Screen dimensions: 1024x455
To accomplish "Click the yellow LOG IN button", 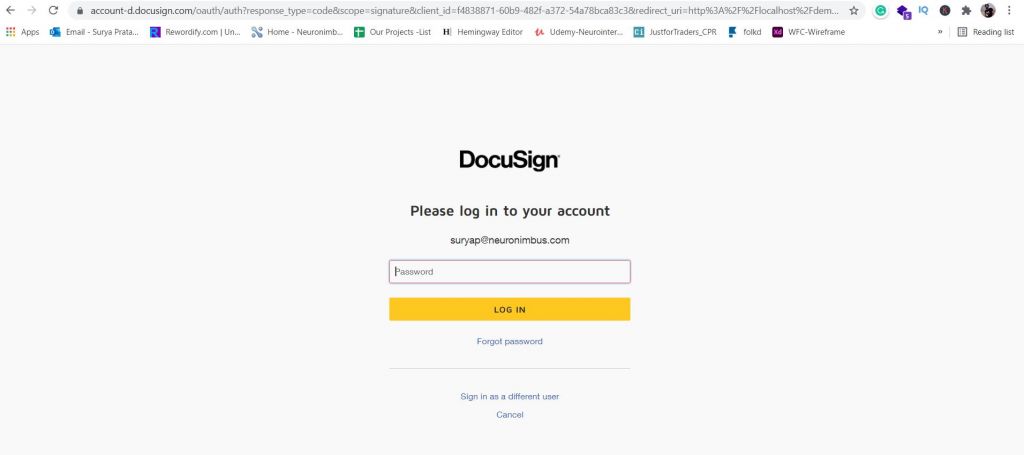I will [509, 309].
